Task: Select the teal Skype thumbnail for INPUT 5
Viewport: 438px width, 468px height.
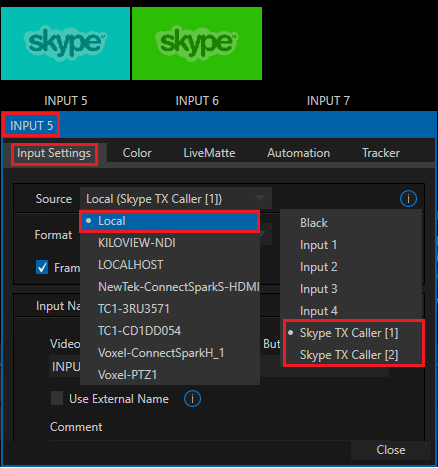Action: (66, 43)
